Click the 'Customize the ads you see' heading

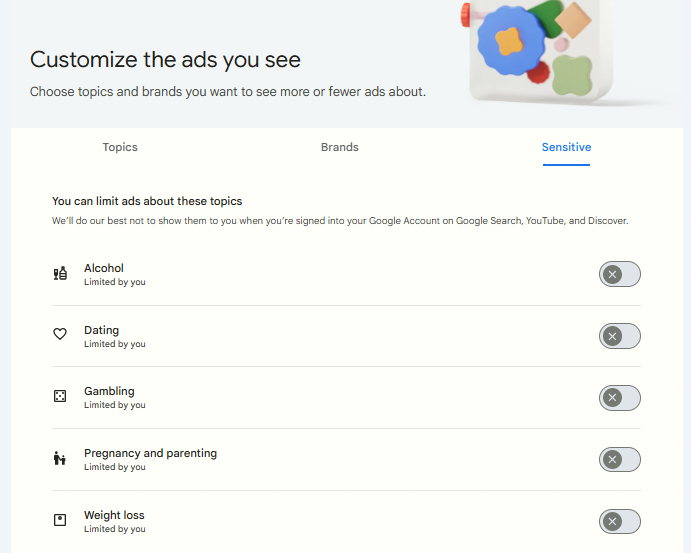coord(165,59)
